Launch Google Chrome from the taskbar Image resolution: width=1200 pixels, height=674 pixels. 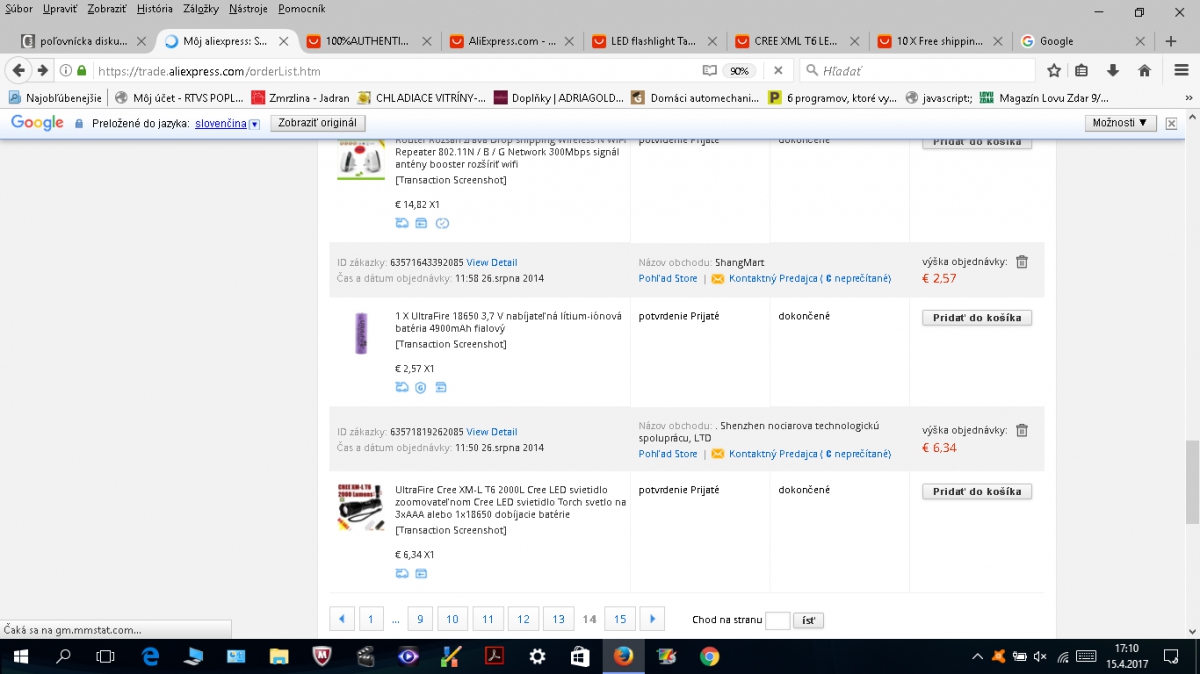pos(709,657)
